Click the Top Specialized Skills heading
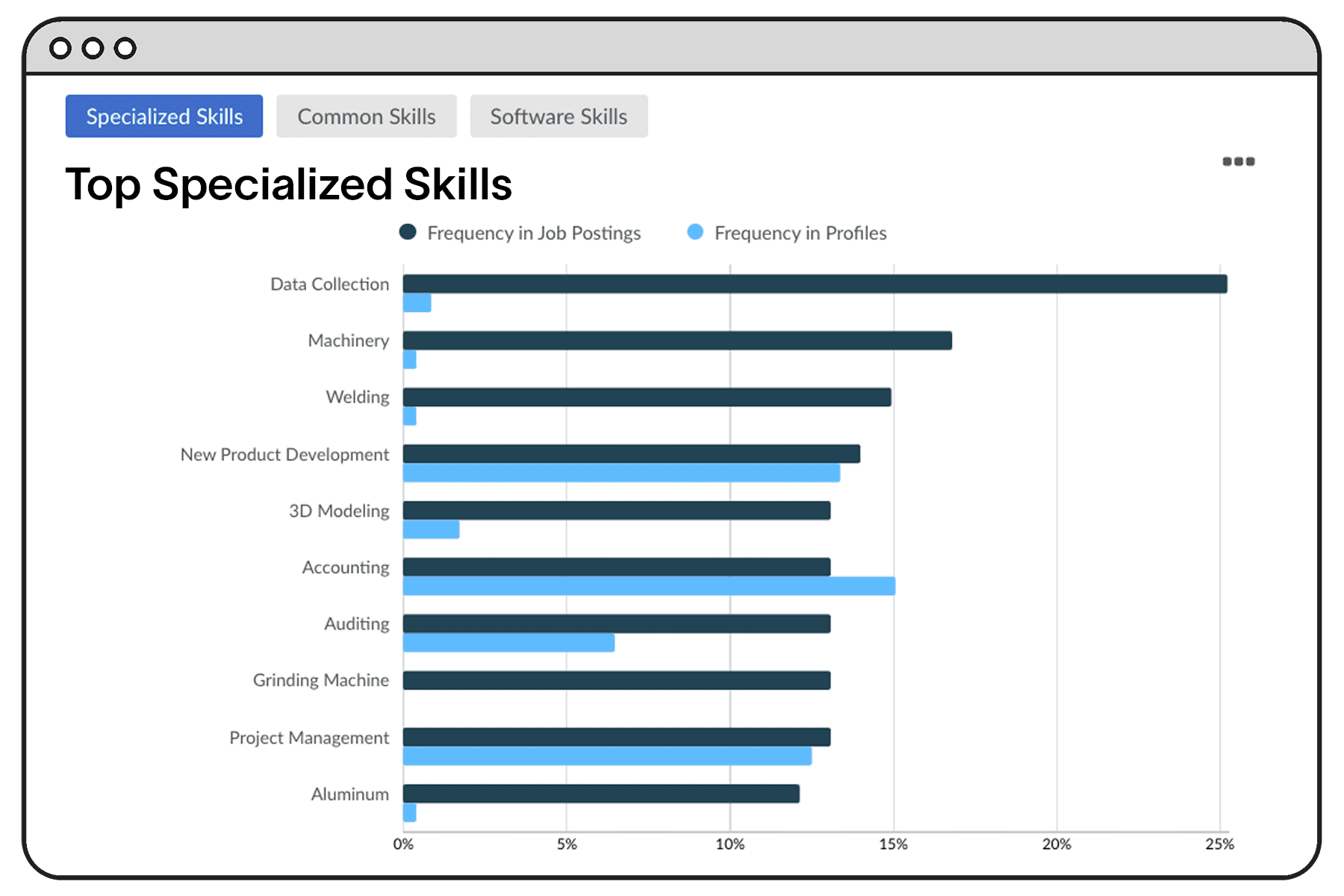The width and height of the screenshot is (1344, 896). tap(289, 184)
